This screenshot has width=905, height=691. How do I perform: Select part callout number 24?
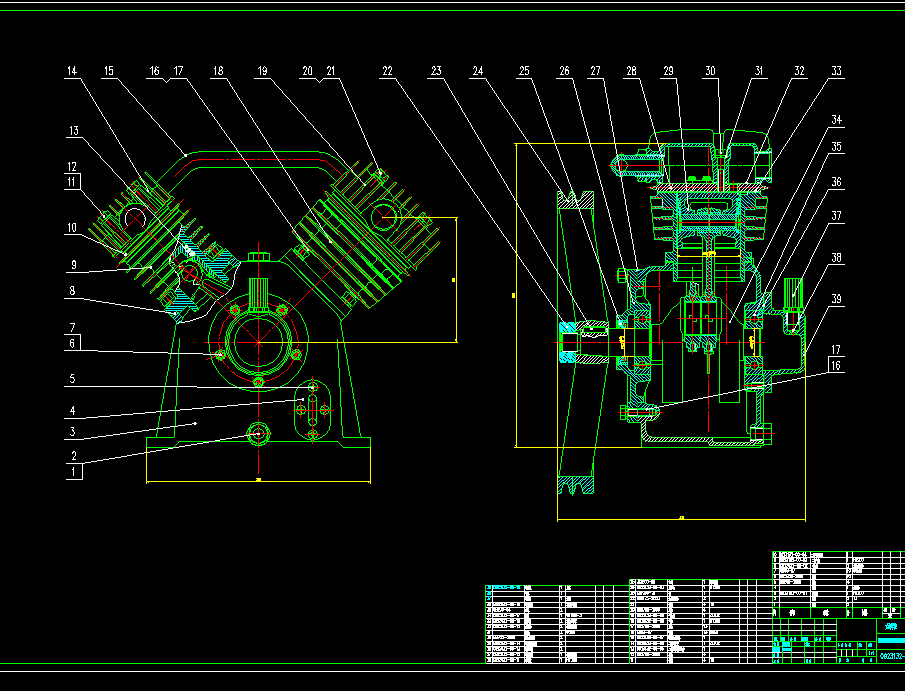pyautogui.click(x=478, y=71)
